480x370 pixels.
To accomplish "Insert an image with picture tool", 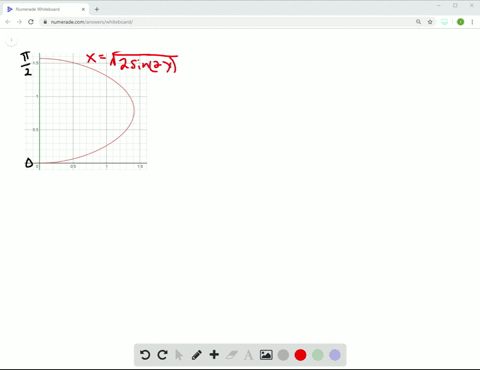I will tap(266, 355).
